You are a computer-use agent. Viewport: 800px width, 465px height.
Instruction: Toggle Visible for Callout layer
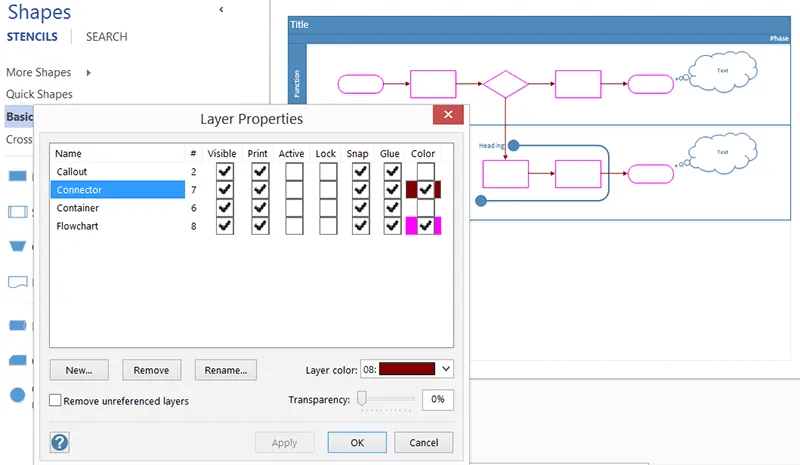[224, 172]
